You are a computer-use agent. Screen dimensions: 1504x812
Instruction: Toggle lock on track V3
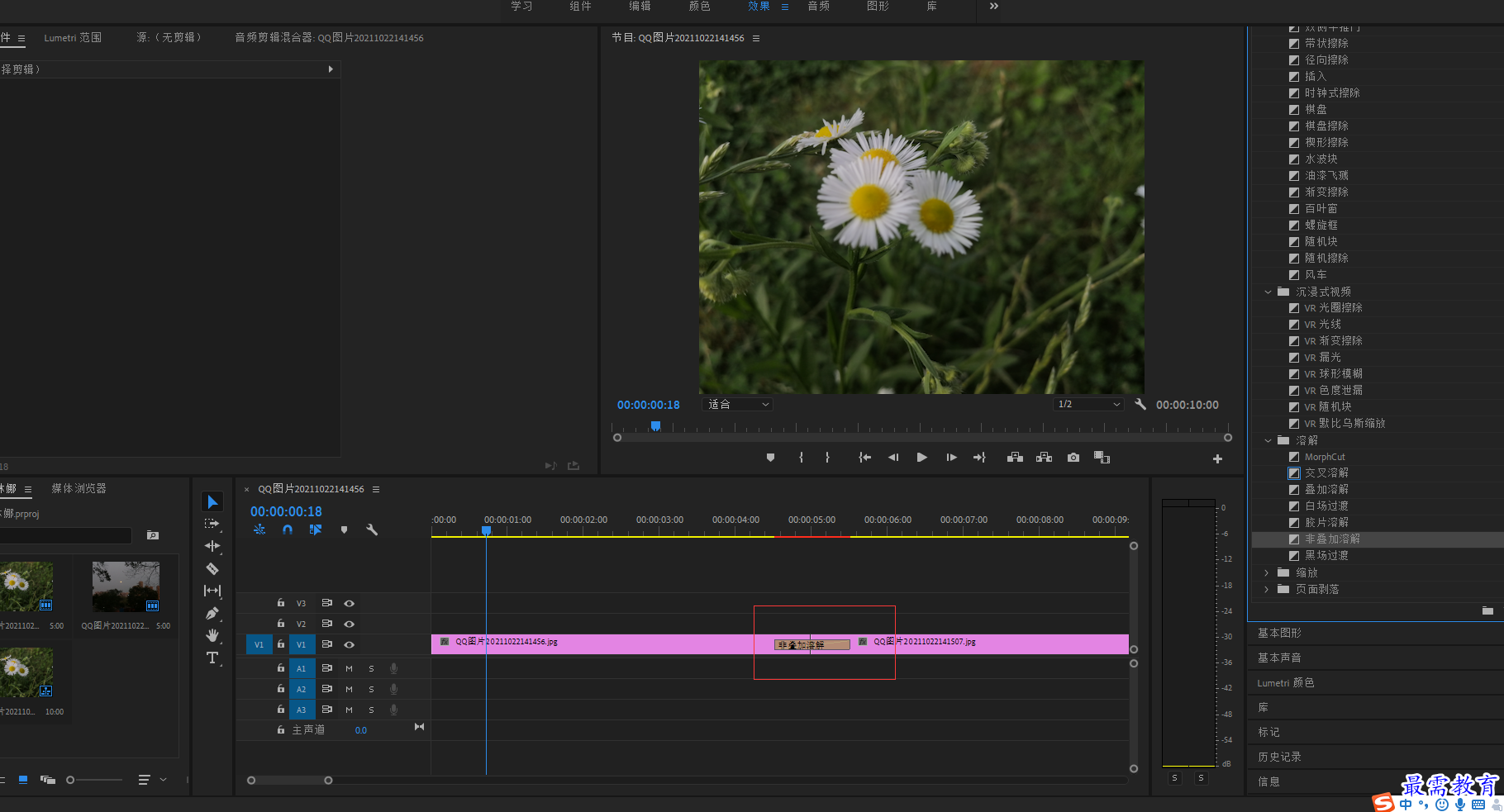tap(280, 603)
